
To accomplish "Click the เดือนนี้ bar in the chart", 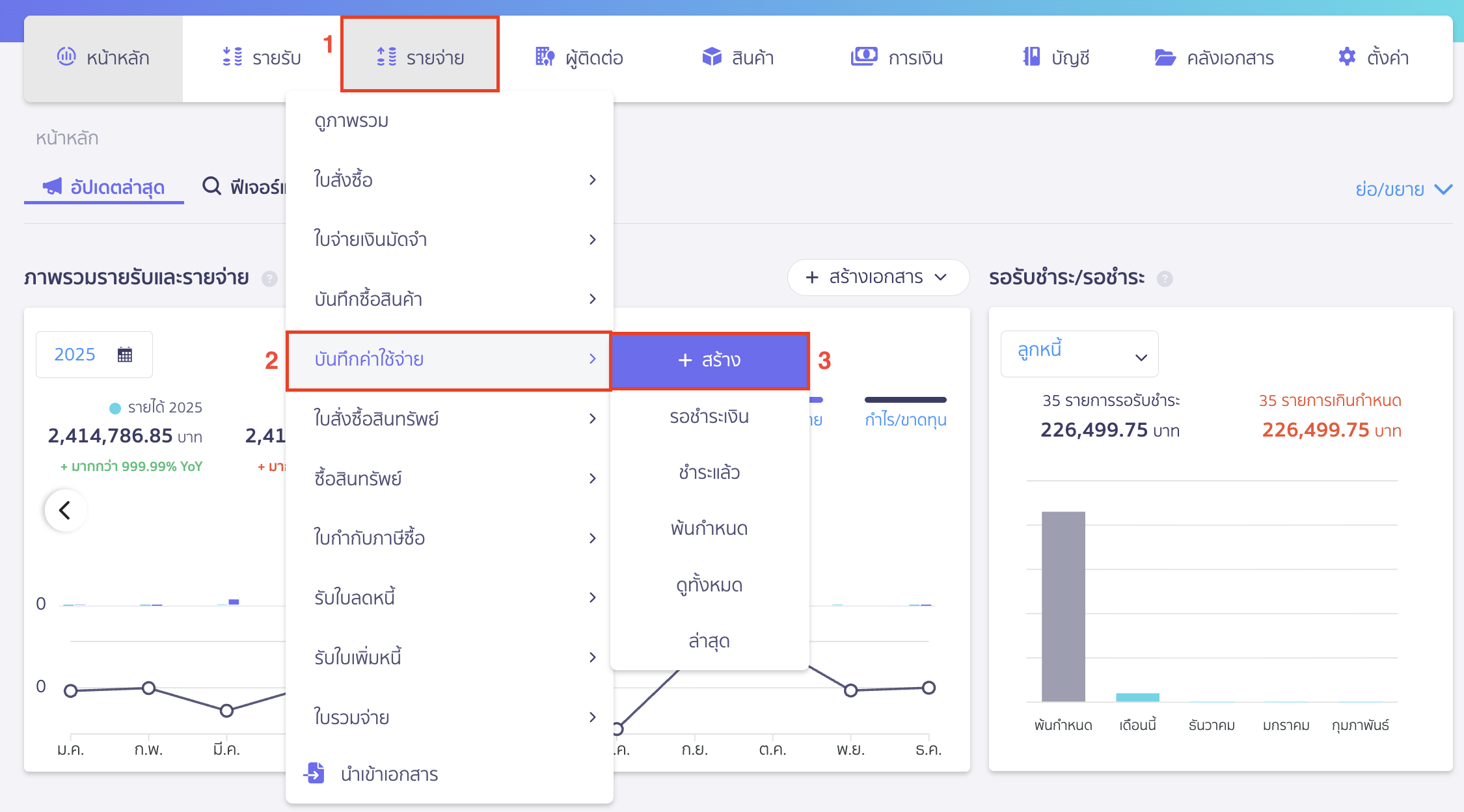I will coord(1137,696).
